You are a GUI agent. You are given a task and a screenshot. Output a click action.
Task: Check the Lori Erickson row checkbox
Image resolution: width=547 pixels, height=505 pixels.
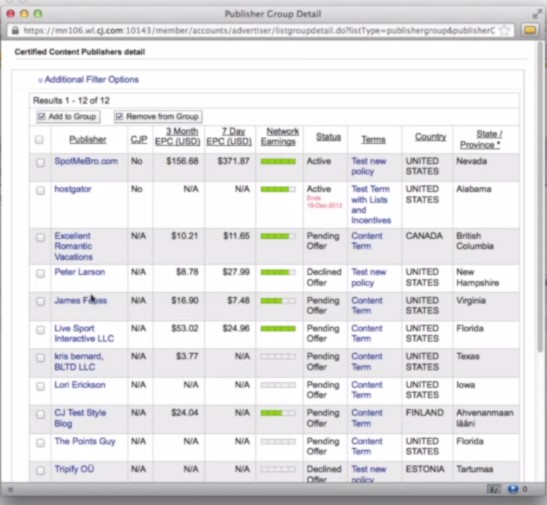[40, 386]
